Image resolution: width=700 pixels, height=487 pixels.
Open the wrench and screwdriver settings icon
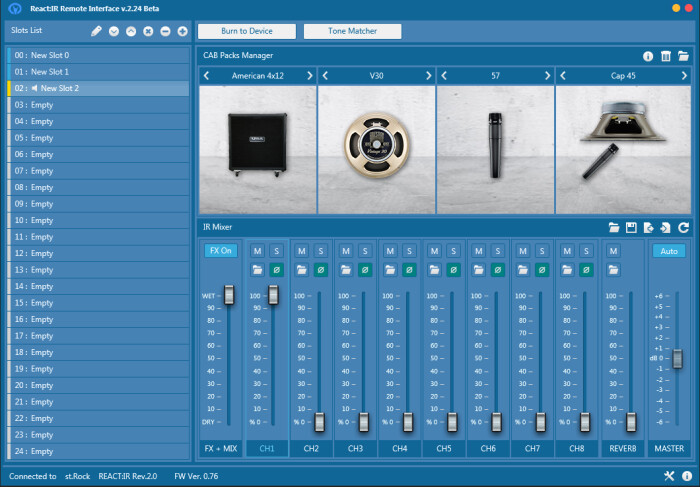click(x=668, y=476)
